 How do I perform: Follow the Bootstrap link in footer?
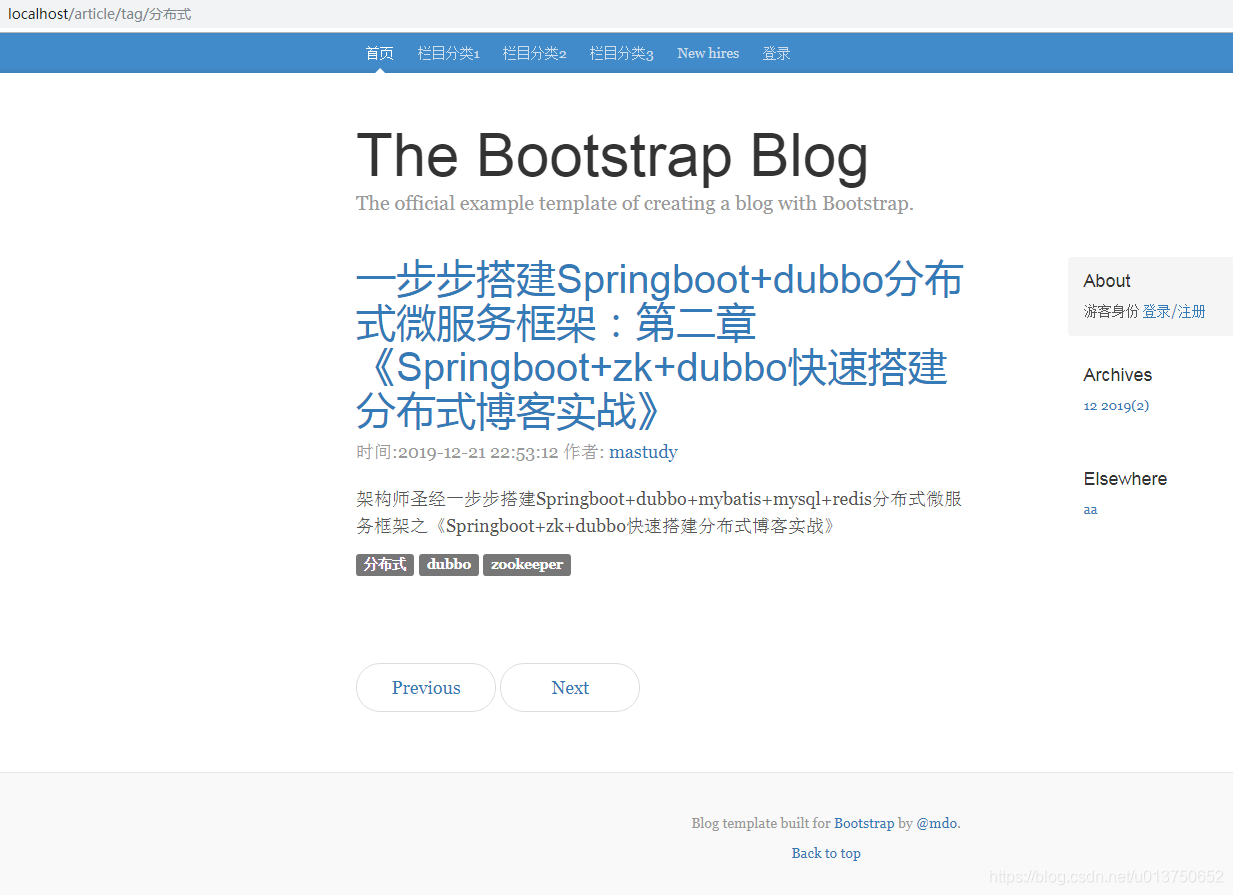pyautogui.click(x=864, y=823)
